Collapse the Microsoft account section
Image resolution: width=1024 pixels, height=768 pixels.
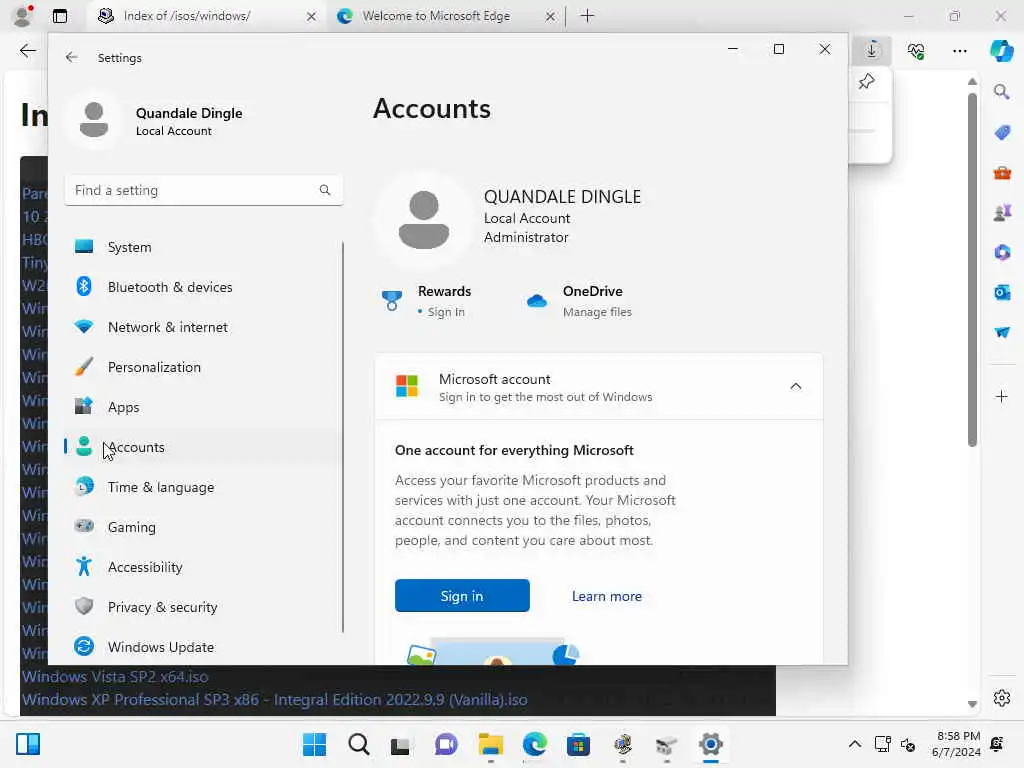click(x=795, y=387)
